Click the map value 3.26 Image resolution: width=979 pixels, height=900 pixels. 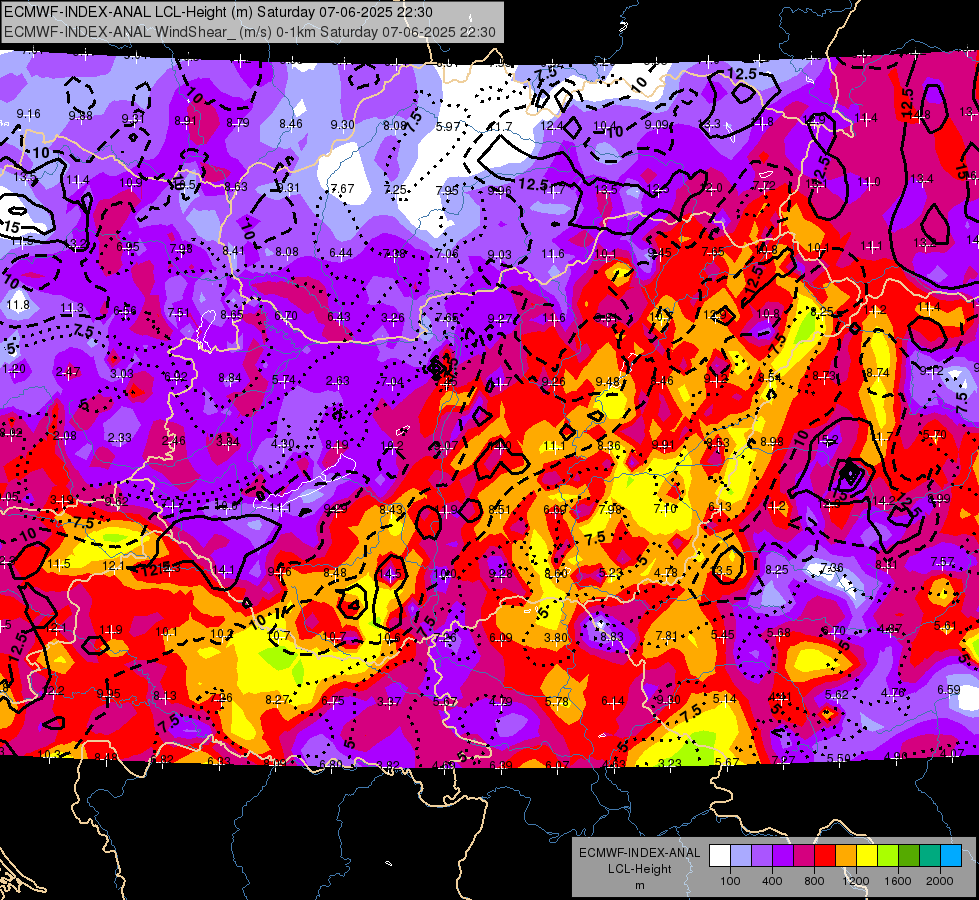[393, 318]
